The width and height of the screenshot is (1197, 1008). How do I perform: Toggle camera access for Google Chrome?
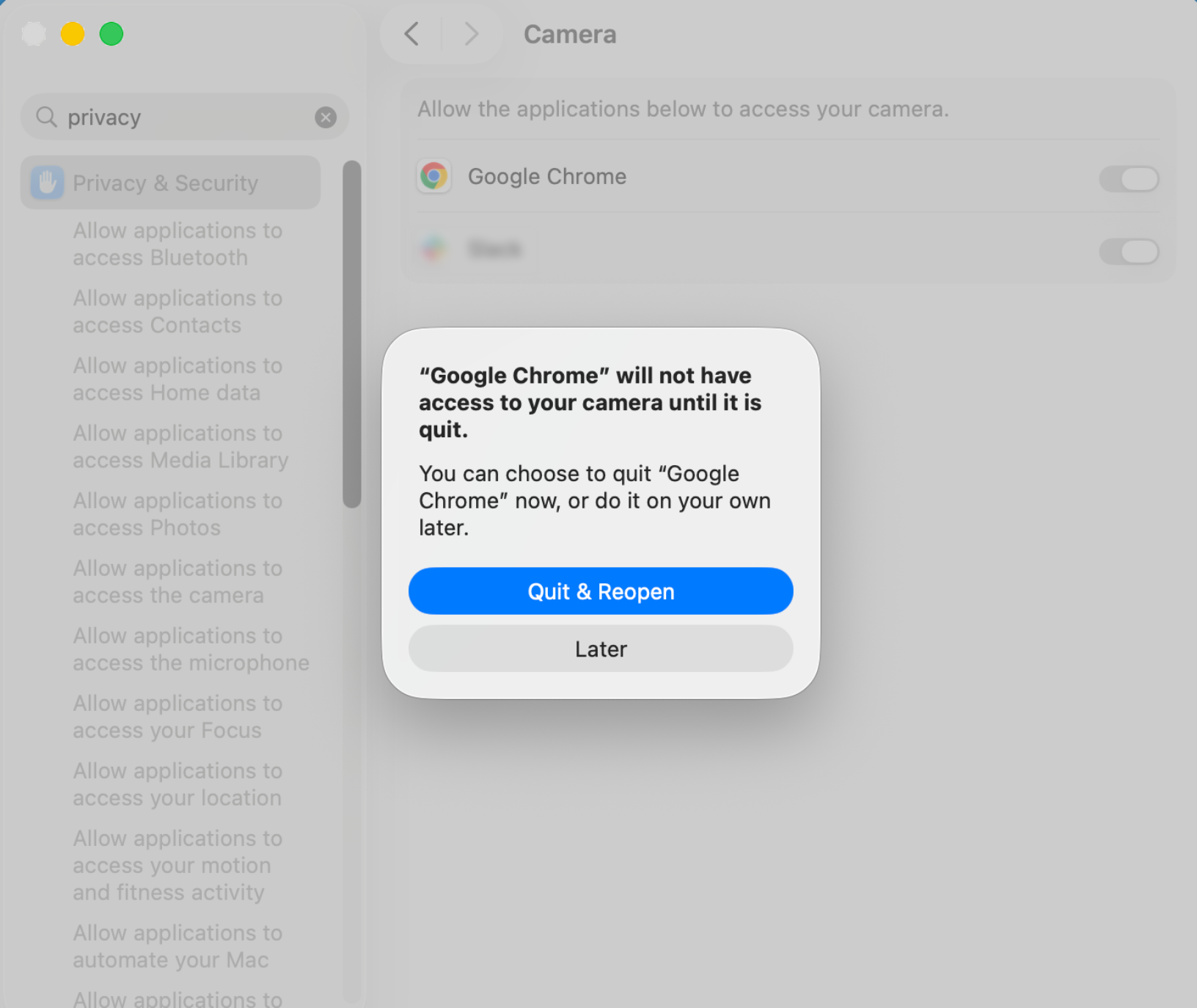pyautogui.click(x=1129, y=178)
